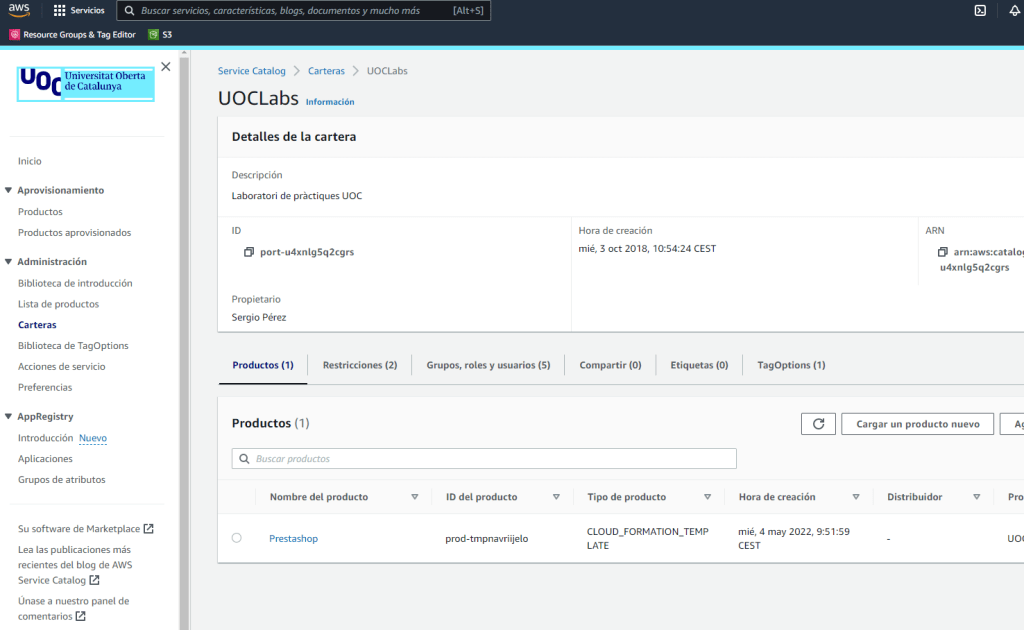Sort by Nombre del producto column arrow
Image resolution: width=1024 pixels, height=630 pixels.
(x=415, y=497)
